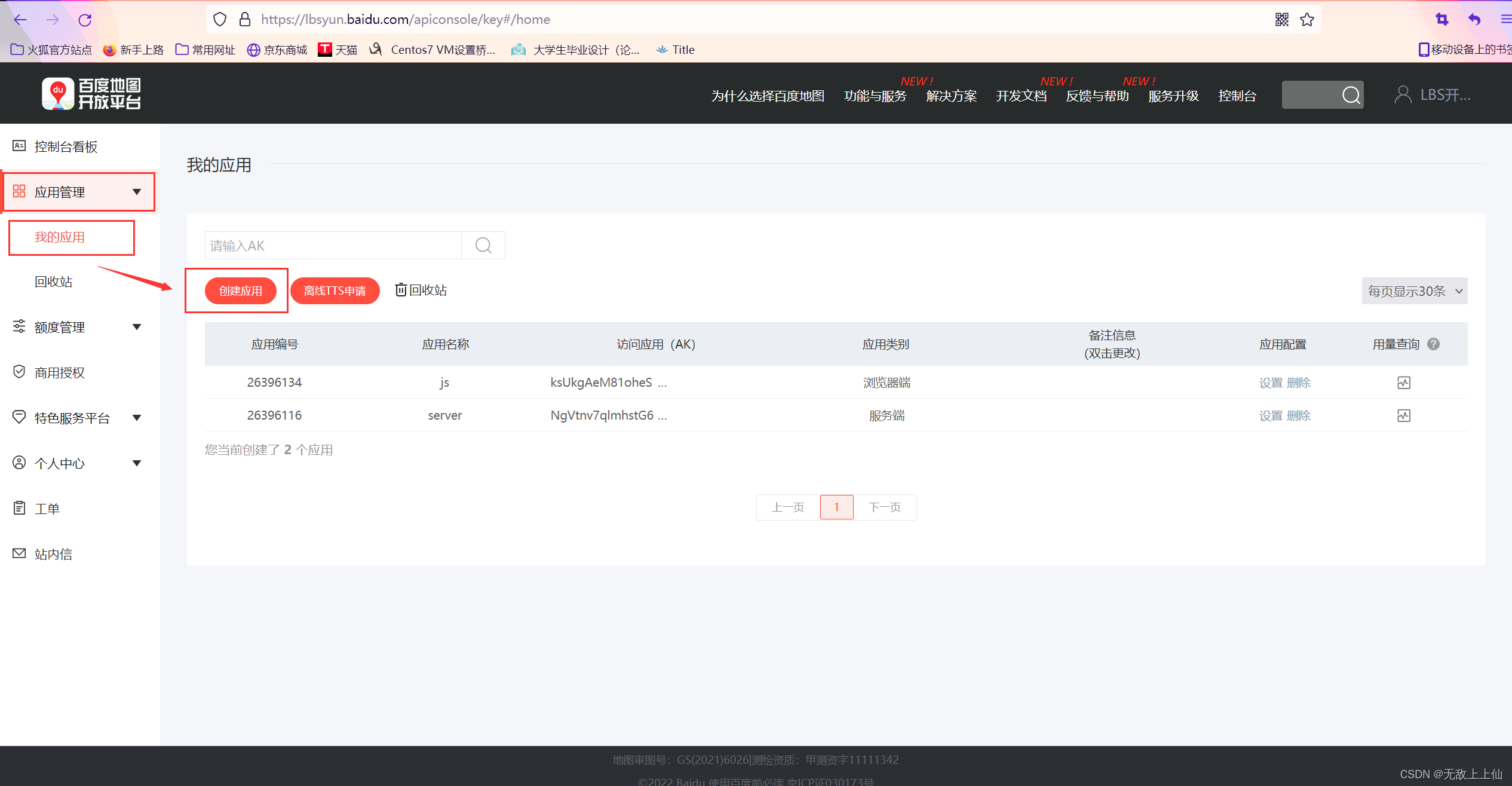This screenshot has width=1512, height=786.
Task: Expand the 每页显示30条 dropdown
Action: 1414,291
